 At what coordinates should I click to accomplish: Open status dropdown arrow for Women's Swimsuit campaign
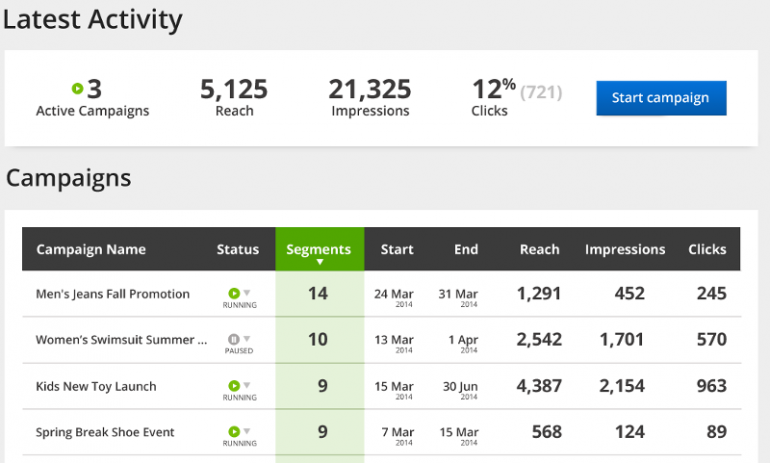tap(247, 339)
